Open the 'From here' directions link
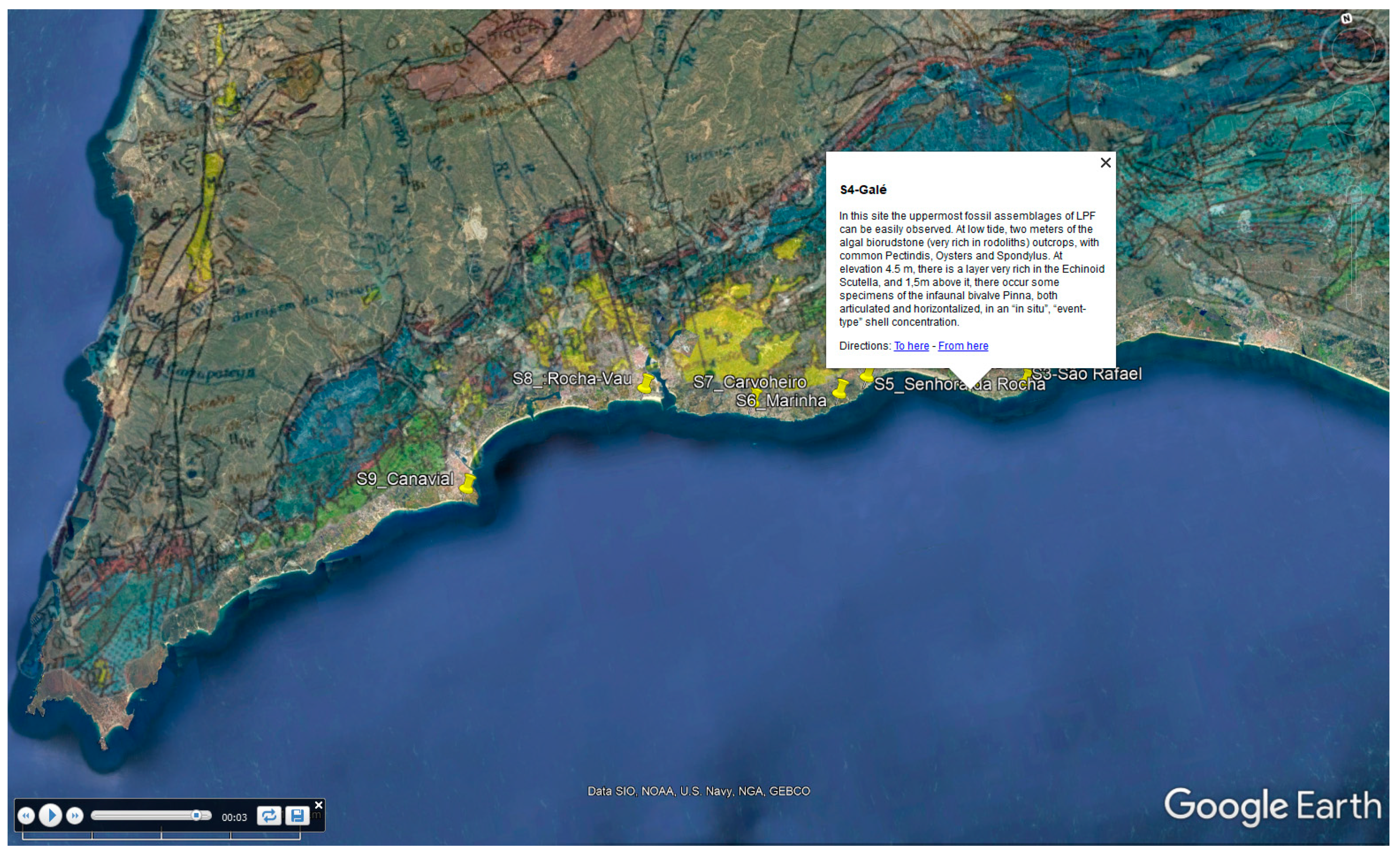The image size is (1400, 857). point(963,345)
